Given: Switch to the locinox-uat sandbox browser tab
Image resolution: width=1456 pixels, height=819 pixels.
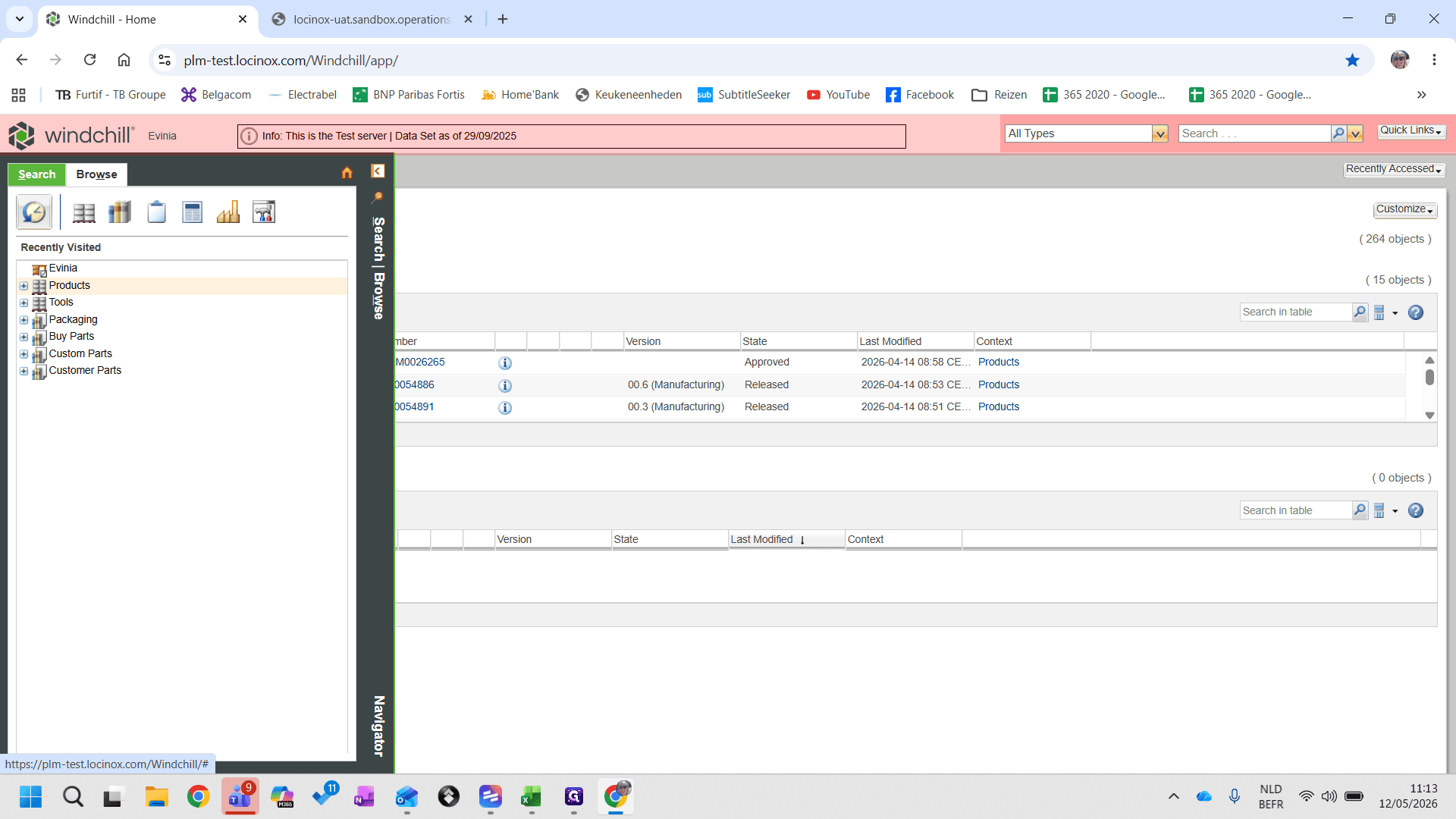Looking at the screenshot, I should pyautogui.click(x=372, y=19).
